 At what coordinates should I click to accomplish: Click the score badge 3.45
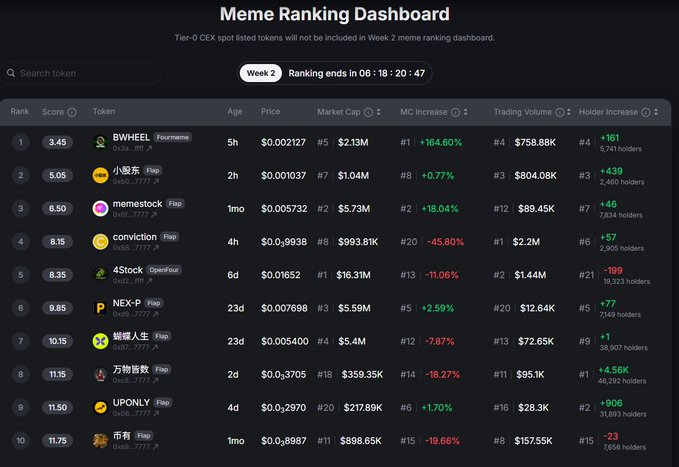(x=57, y=142)
